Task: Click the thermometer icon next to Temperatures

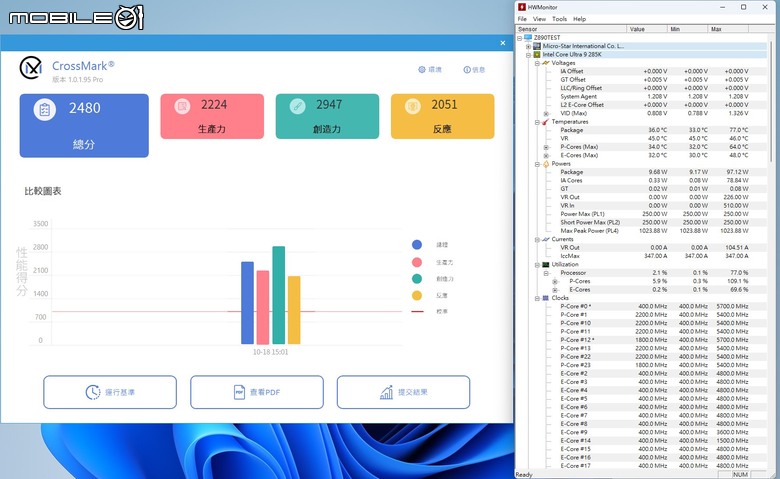Action: 546,121
